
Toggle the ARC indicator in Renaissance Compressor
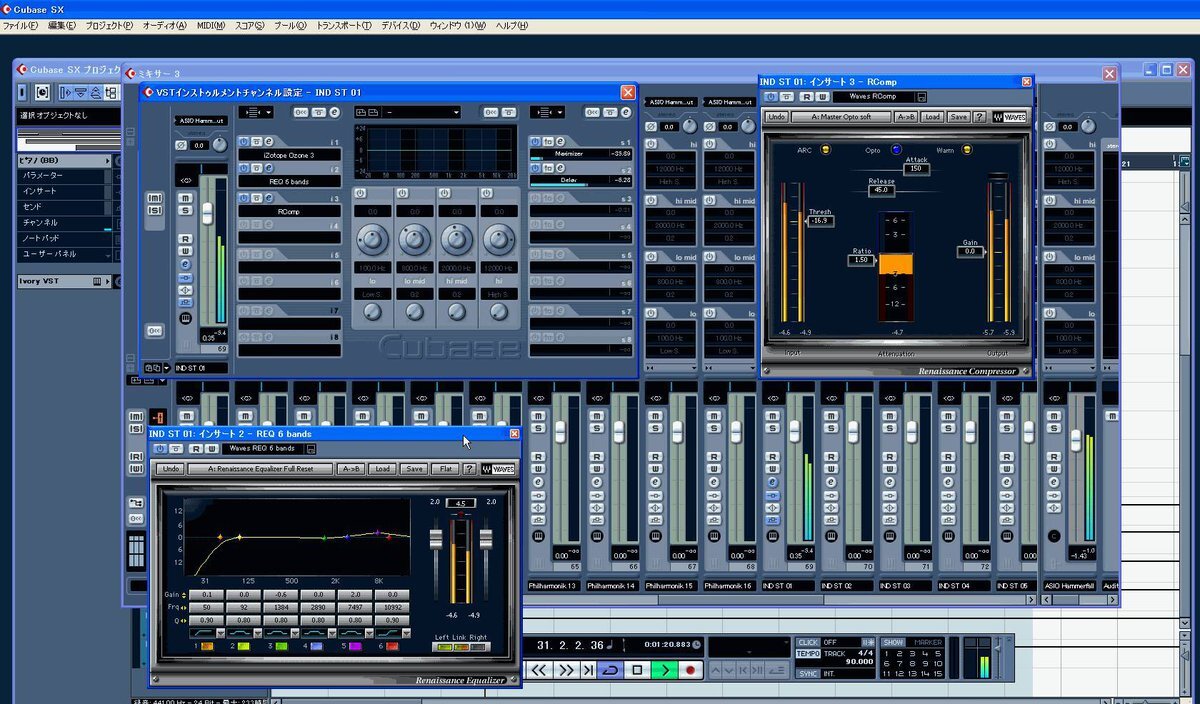(826, 150)
